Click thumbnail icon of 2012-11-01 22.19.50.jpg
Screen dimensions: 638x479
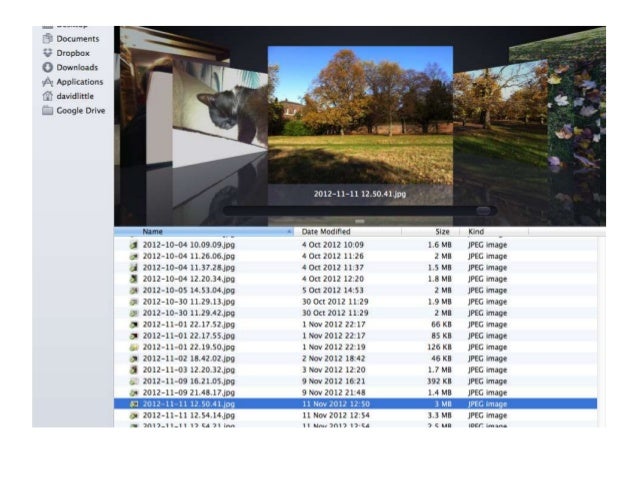pyautogui.click(x=134, y=347)
